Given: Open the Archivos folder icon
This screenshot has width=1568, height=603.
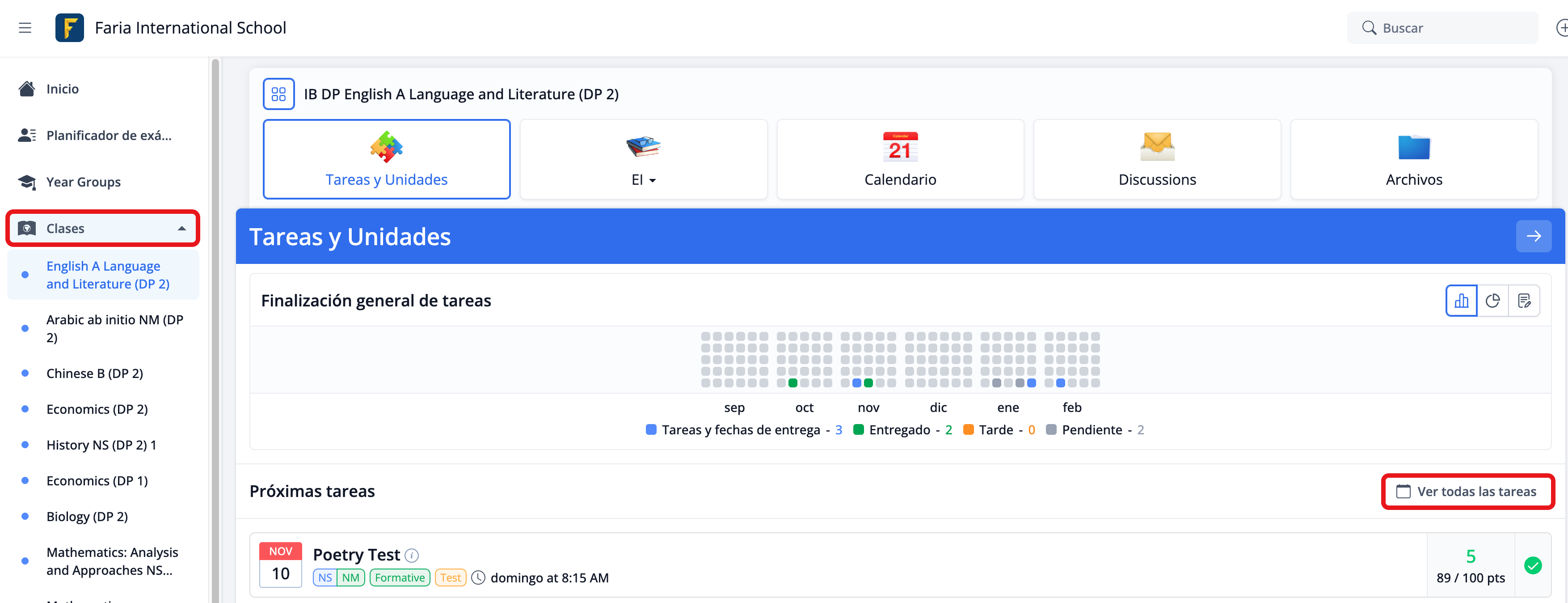Looking at the screenshot, I should click(x=1413, y=148).
